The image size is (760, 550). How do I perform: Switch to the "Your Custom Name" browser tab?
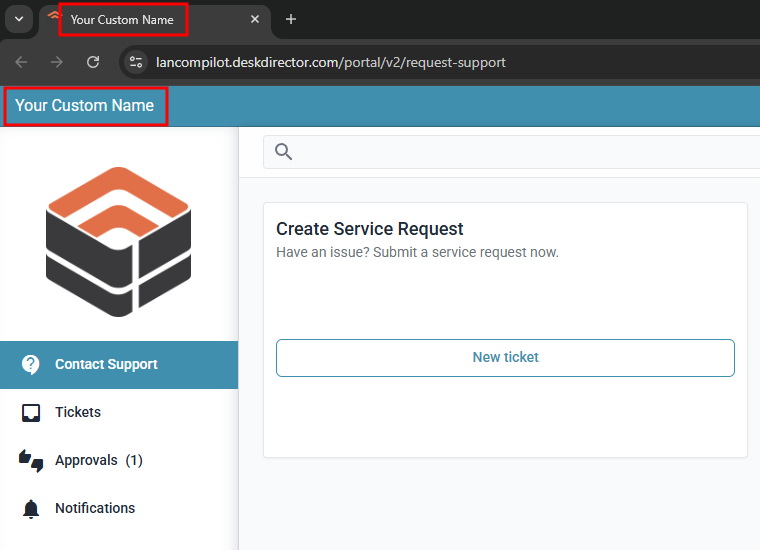point(122,19)
